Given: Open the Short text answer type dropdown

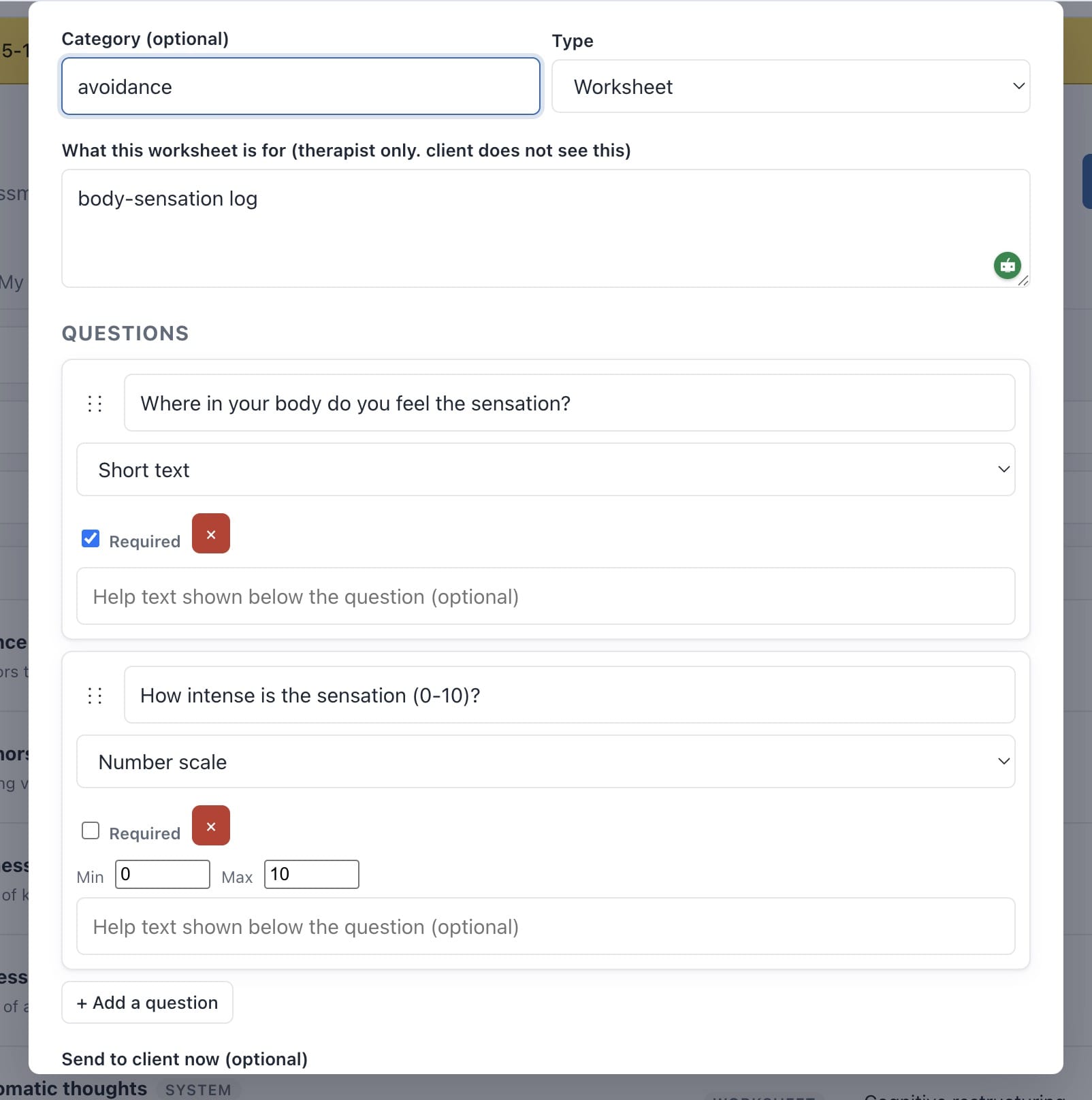Looking at the screenshot, I should coord(545,470).
